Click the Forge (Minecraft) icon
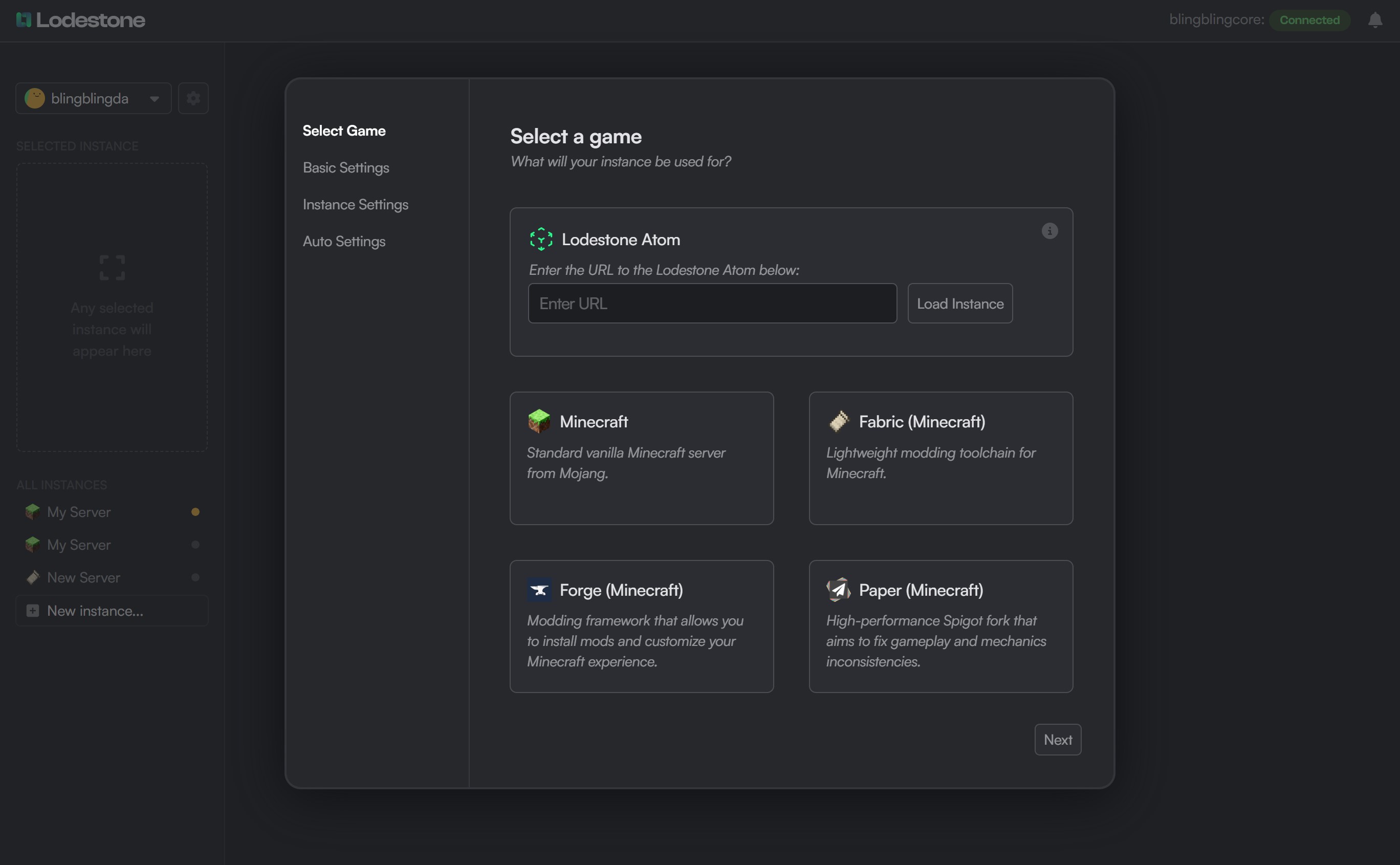This screenshot has height=865, width=1400. 539,590
